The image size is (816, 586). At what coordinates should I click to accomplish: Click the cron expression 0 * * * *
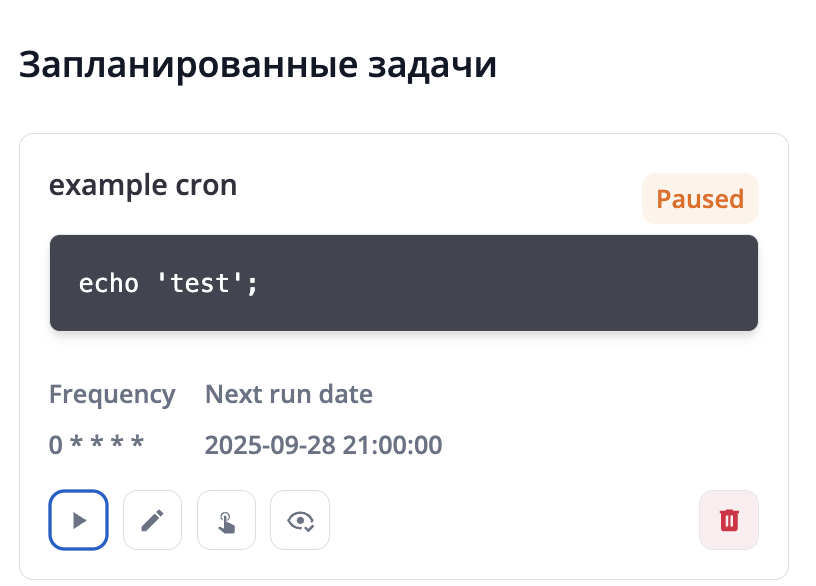pos(97,445)
